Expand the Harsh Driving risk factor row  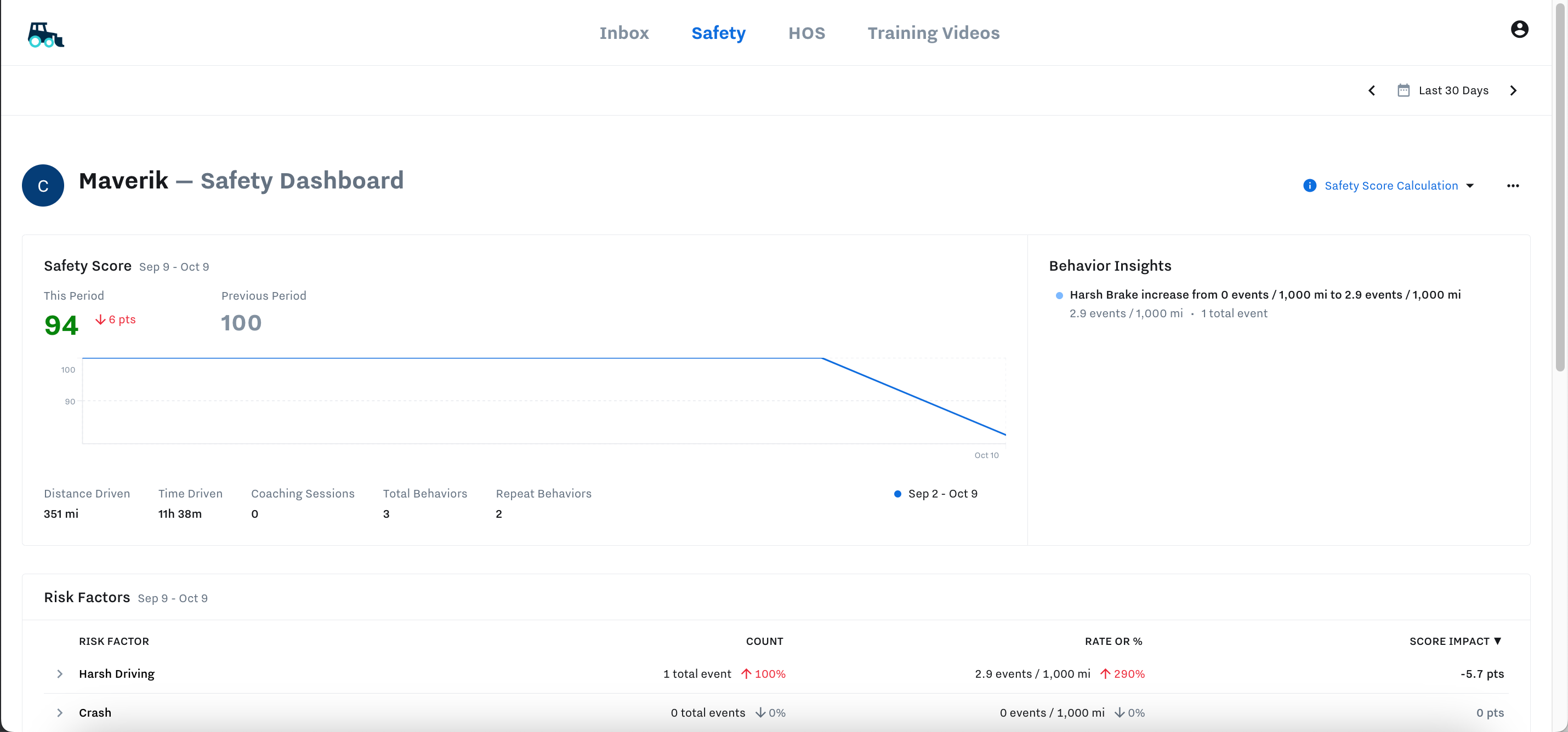pos(60,673)
